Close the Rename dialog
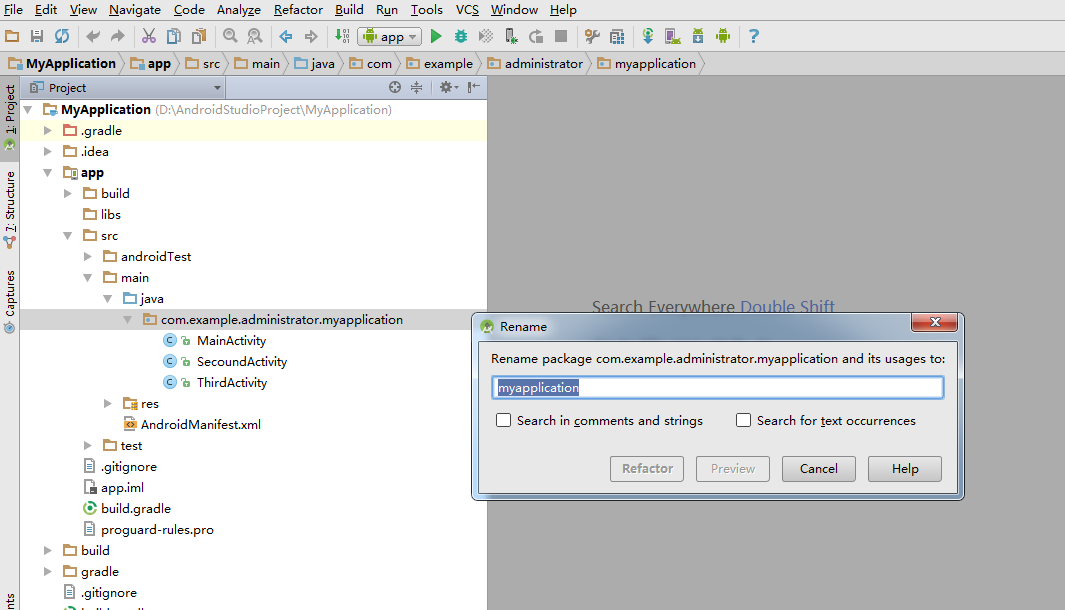This screenshot has height=610, width=1065. [935, 322]
